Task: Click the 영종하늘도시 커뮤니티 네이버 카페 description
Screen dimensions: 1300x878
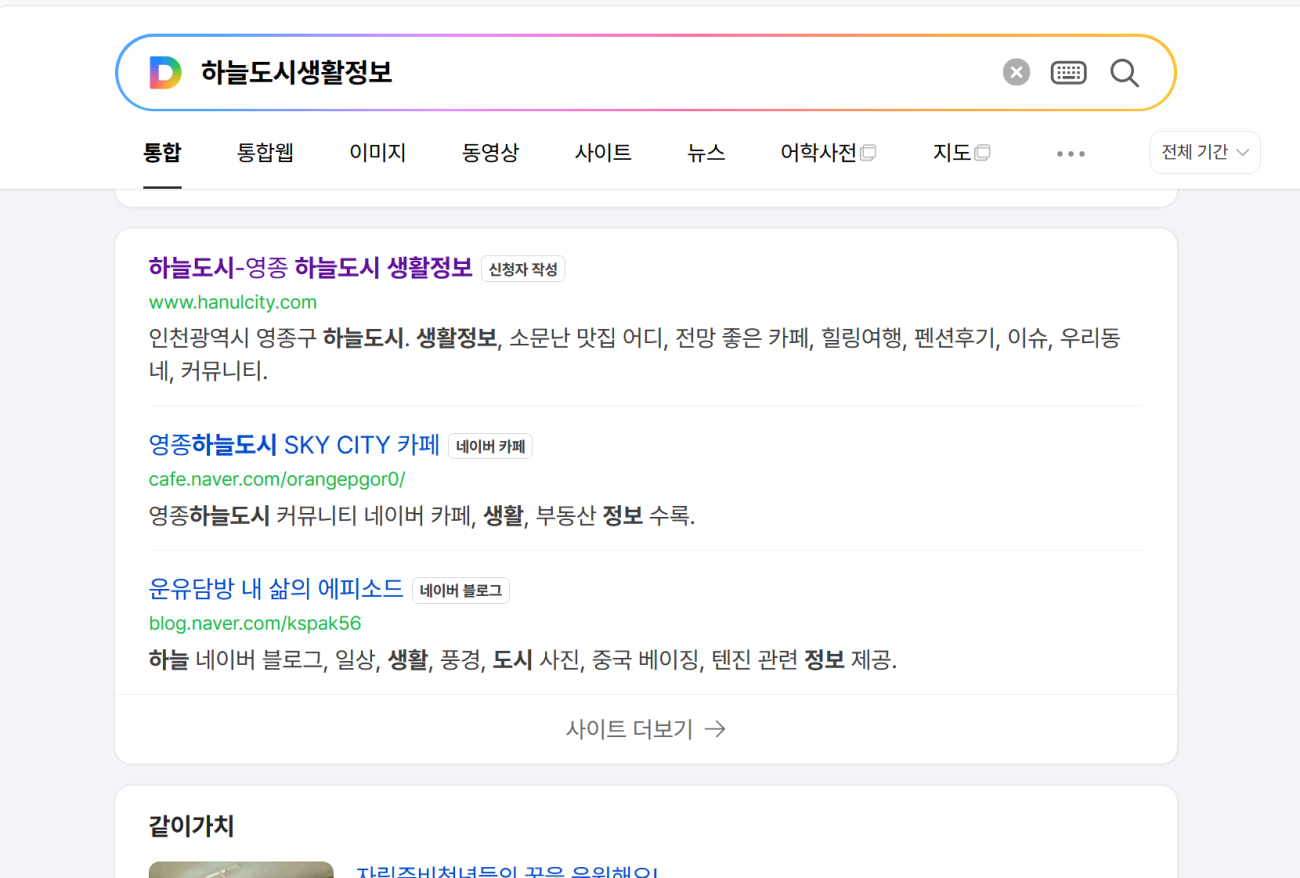Action: click(x=422, y=516)
